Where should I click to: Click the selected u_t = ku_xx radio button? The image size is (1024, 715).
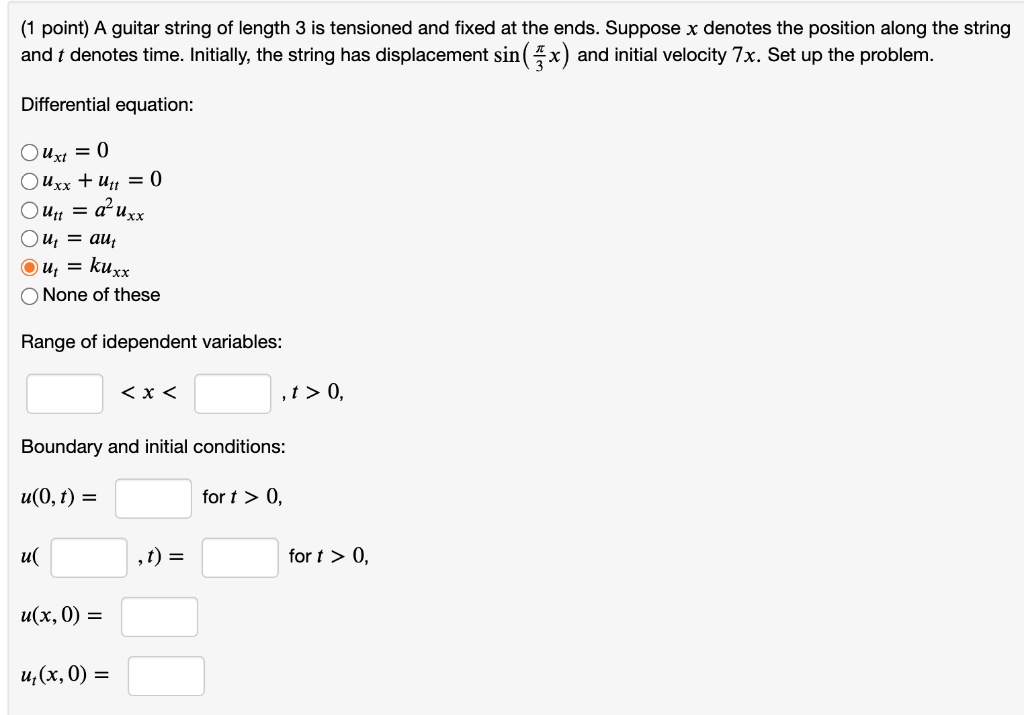click(x=30, y=267)
